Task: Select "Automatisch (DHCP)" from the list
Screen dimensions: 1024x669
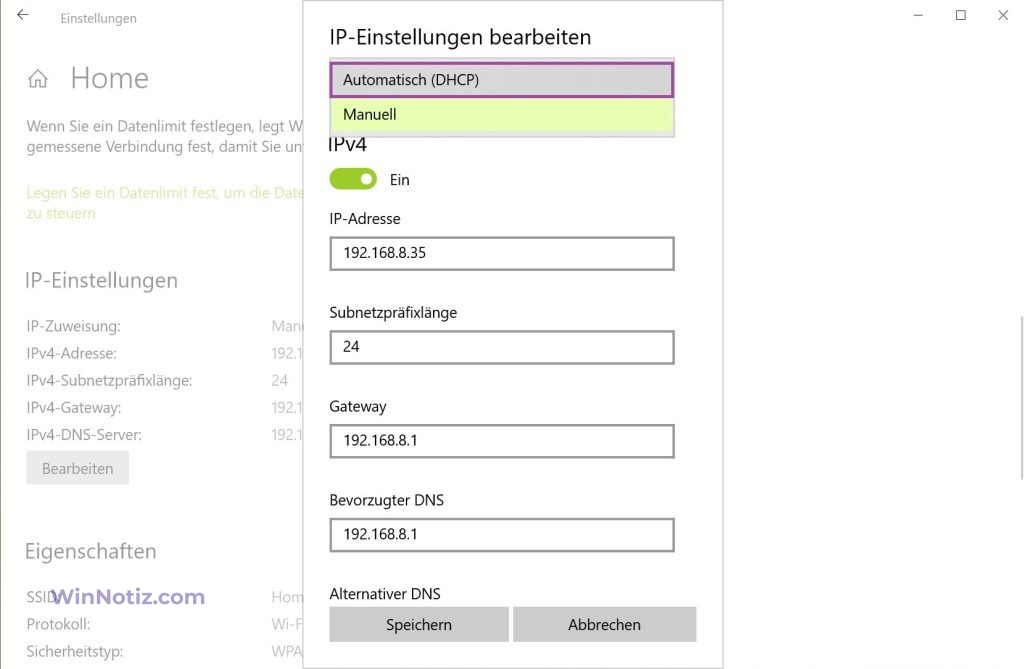Action: pos(501,78)
